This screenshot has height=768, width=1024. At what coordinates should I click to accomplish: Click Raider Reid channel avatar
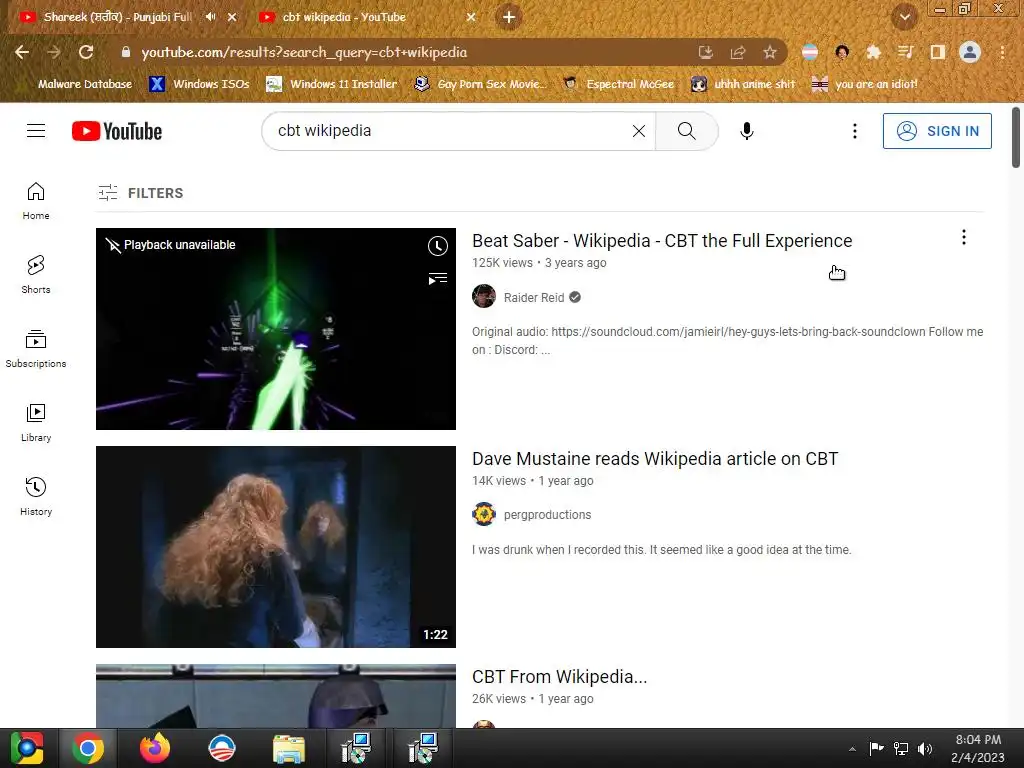[484, 296]
